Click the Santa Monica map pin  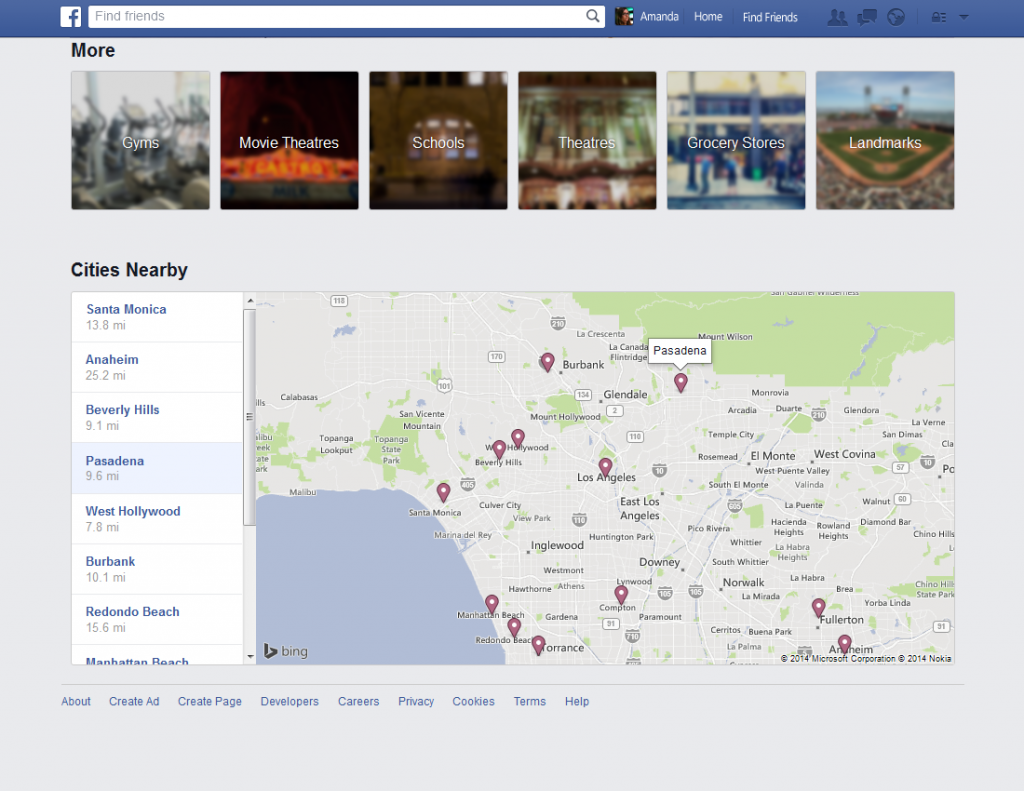point(443,492)
